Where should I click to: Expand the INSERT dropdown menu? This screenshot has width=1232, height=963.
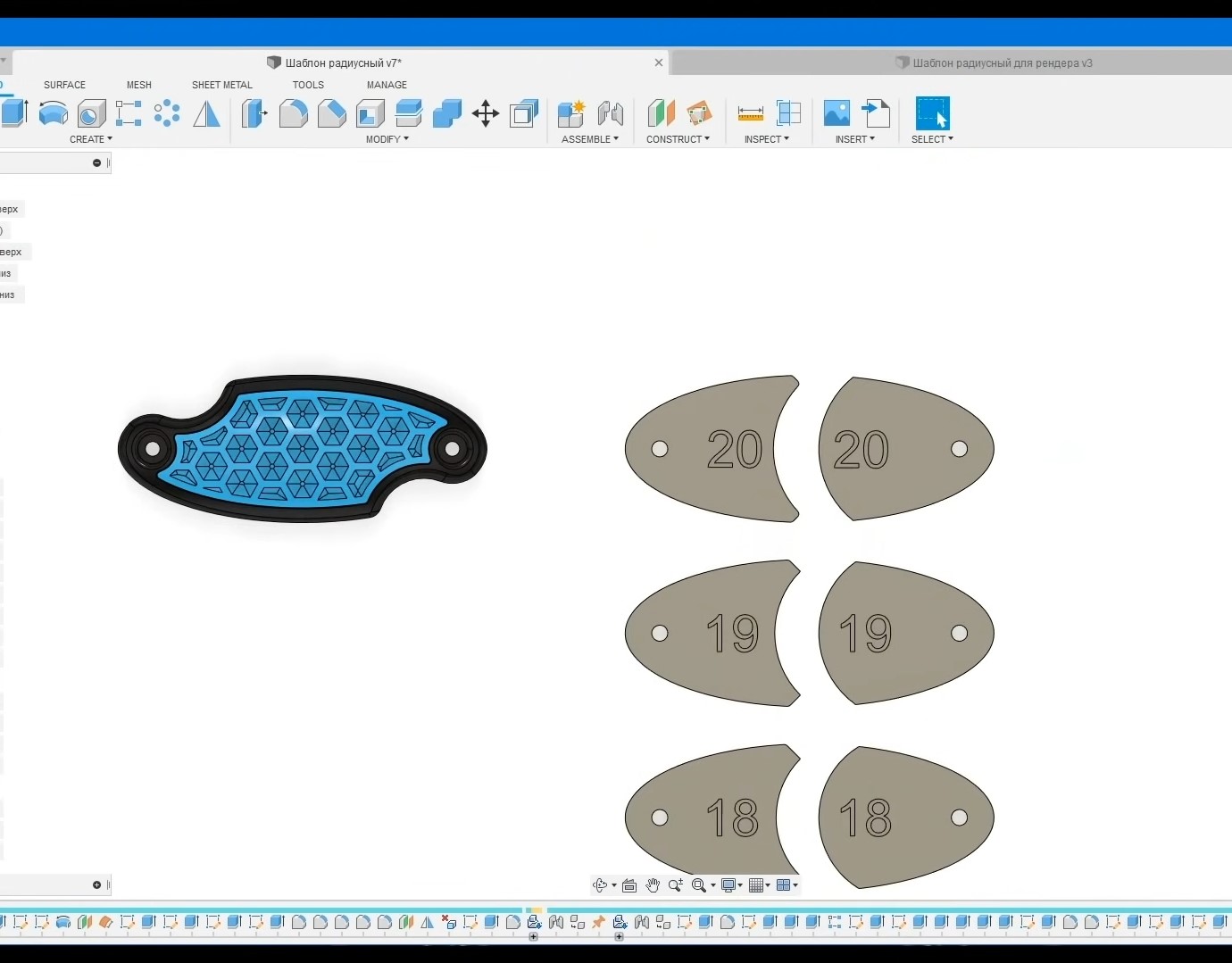(x=855, y=139)
